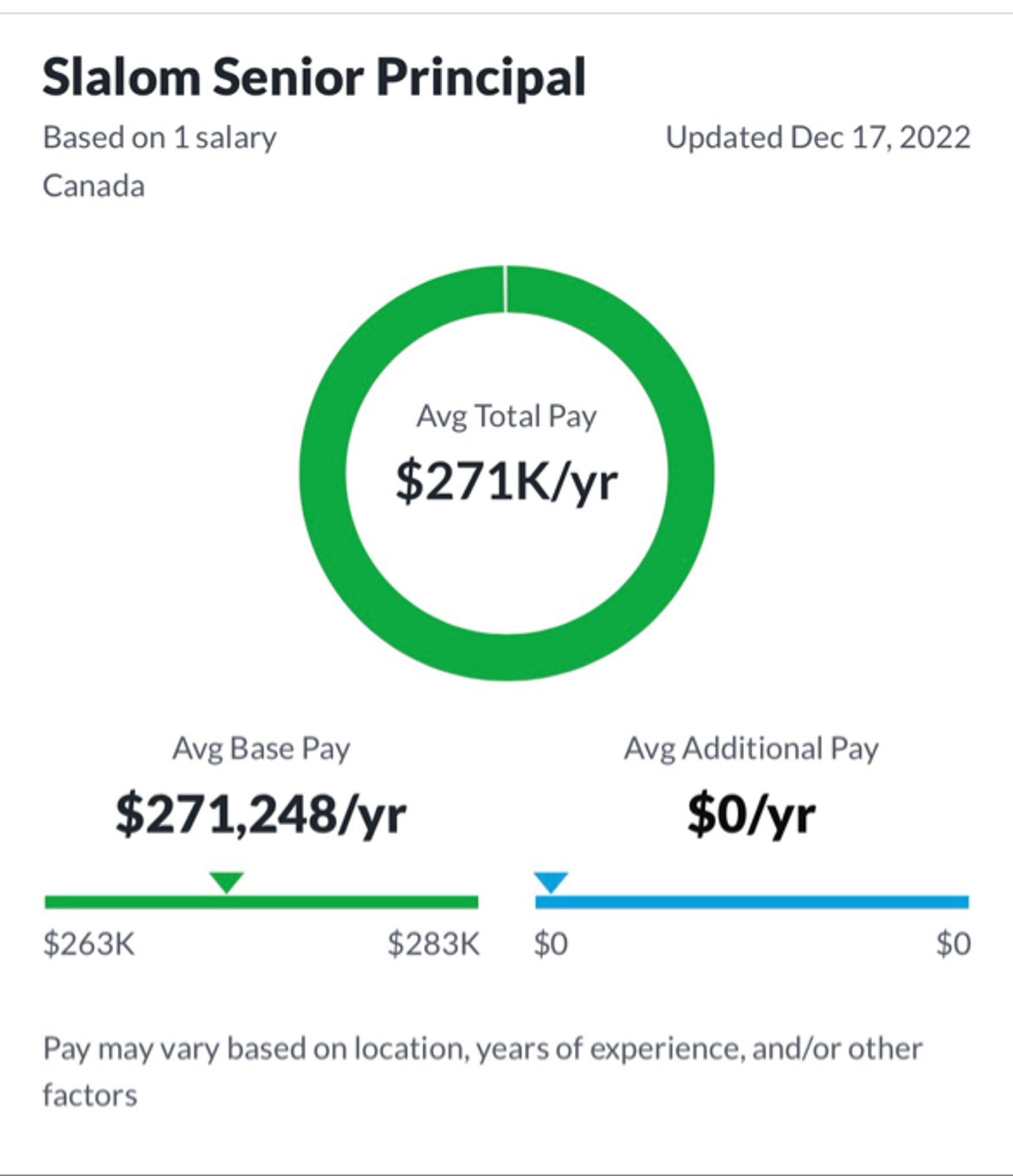This screenshot has width=1013, height=1176.
Task: Click the Avg Additional Pay label
Action: point(752,749)
